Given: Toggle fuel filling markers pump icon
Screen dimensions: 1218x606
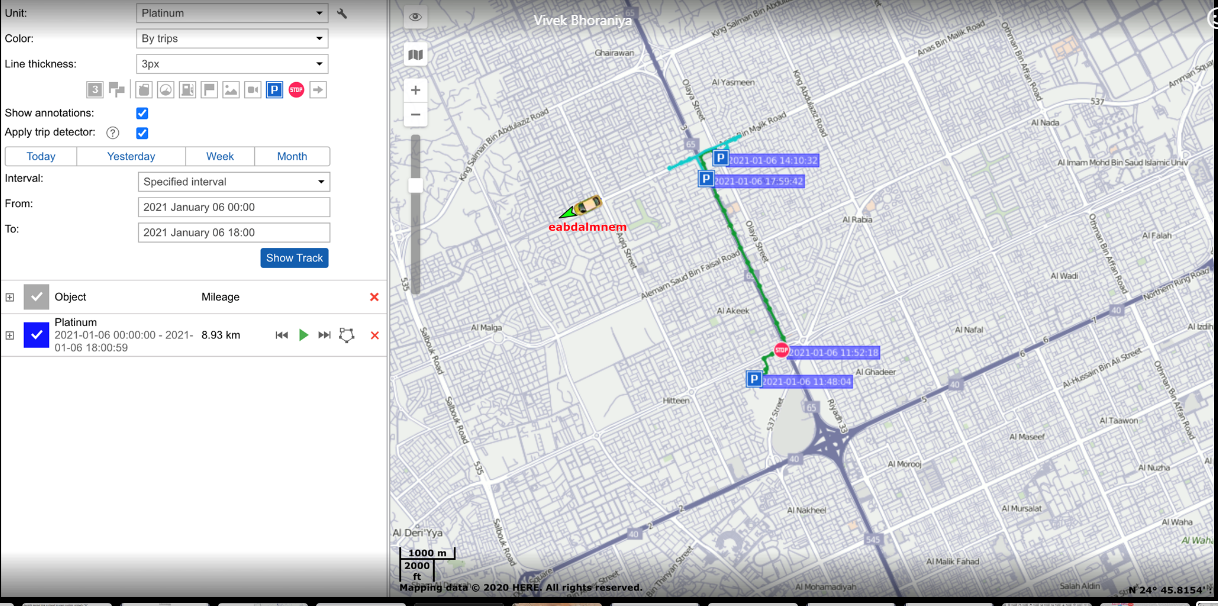Looking at the screenshot, I should 187,90.
